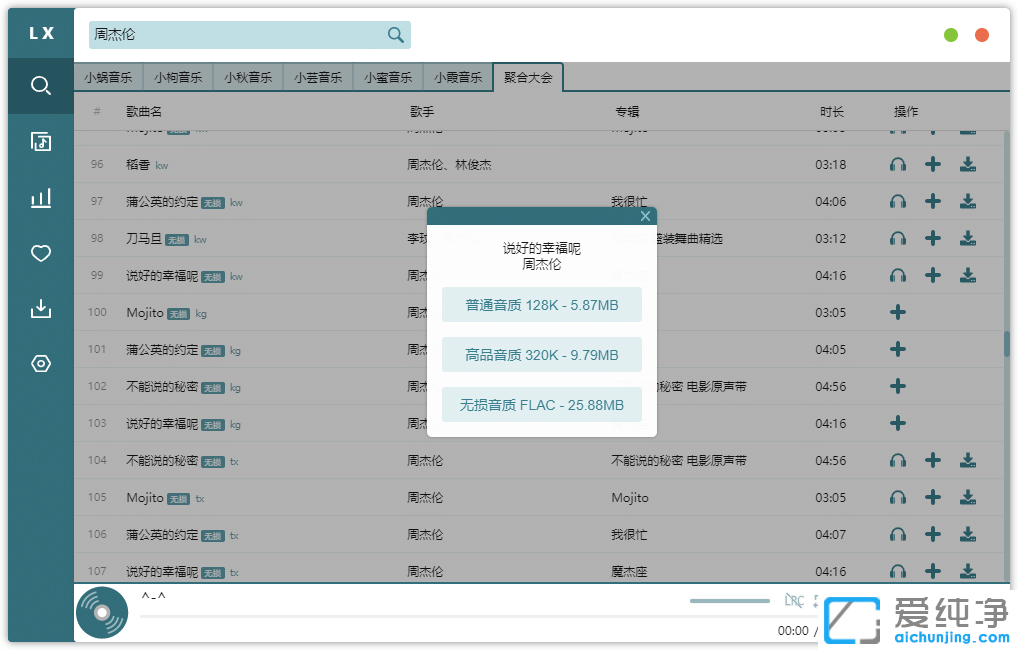Open favorites heart icon in sidebar
The height and width of the screenshot is (650, 1018).
pyautogui.click(x=41, y=254)
